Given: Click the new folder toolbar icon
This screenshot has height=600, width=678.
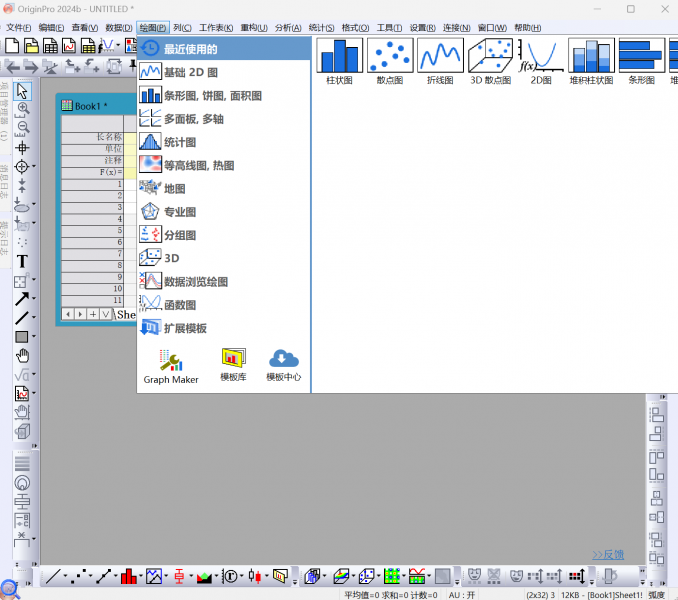Looking at the screenshot, I should (x=31, y=45).
